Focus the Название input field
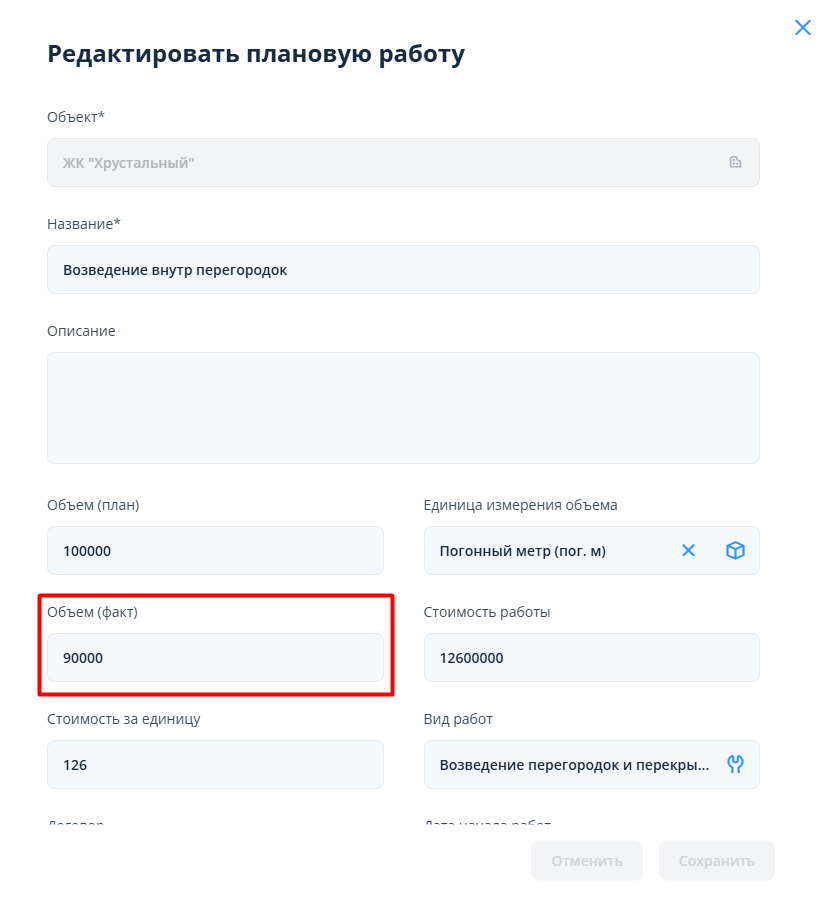This screenshot has width=820, height=900. pos(403,270)
